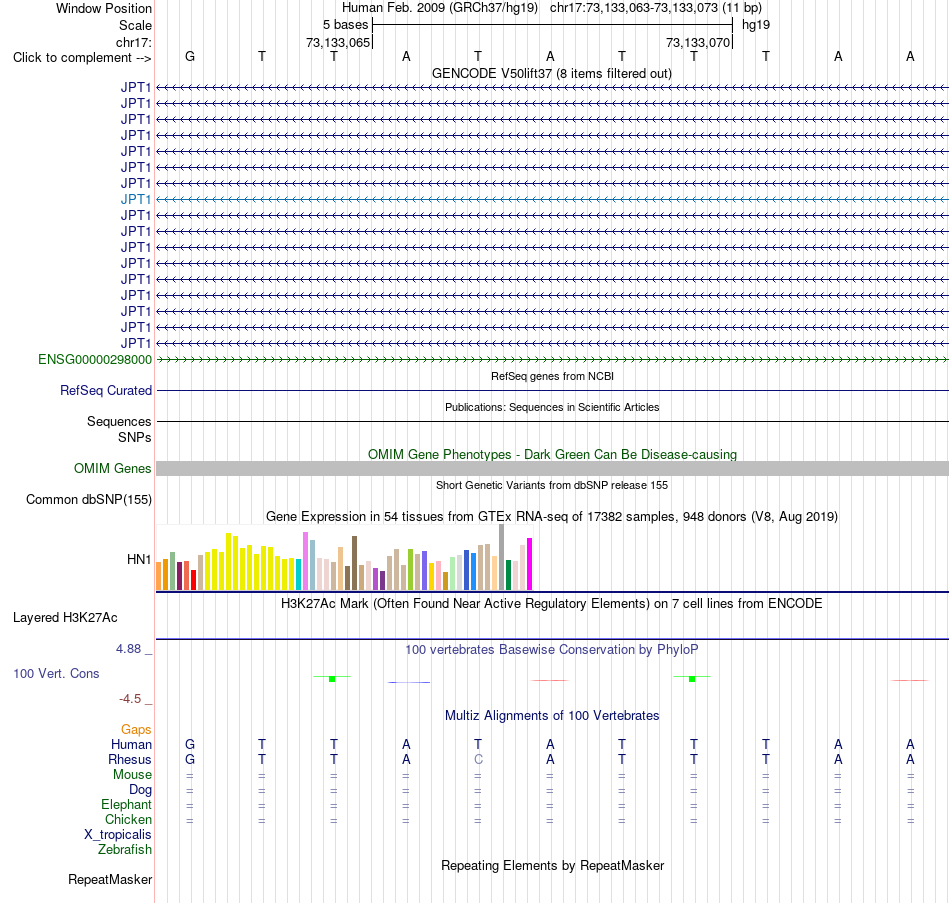Click the Human alignment row label

point(131,745)
